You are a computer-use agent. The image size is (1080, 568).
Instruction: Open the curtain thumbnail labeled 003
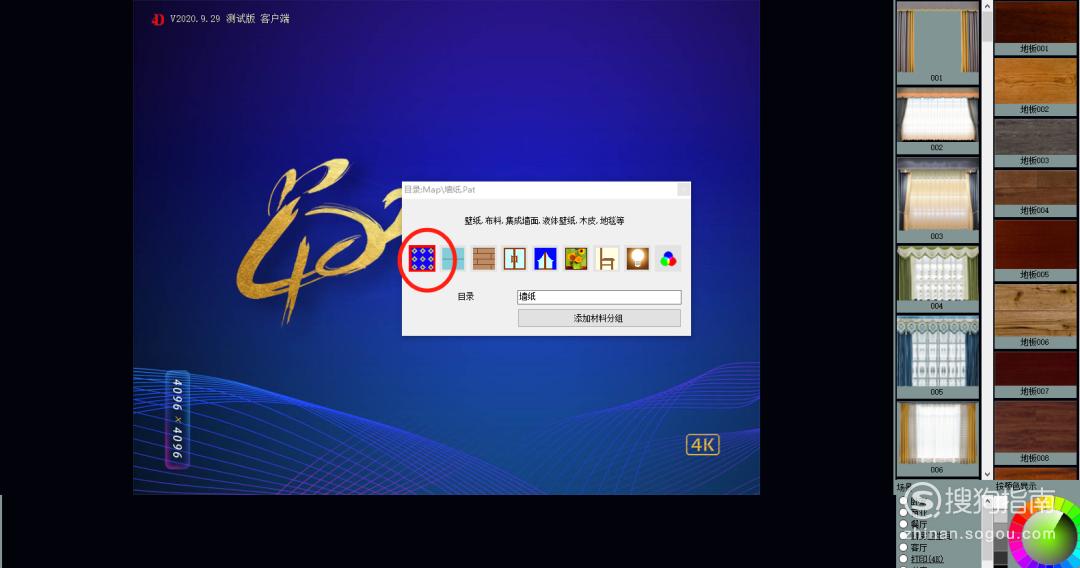(937, 199)
